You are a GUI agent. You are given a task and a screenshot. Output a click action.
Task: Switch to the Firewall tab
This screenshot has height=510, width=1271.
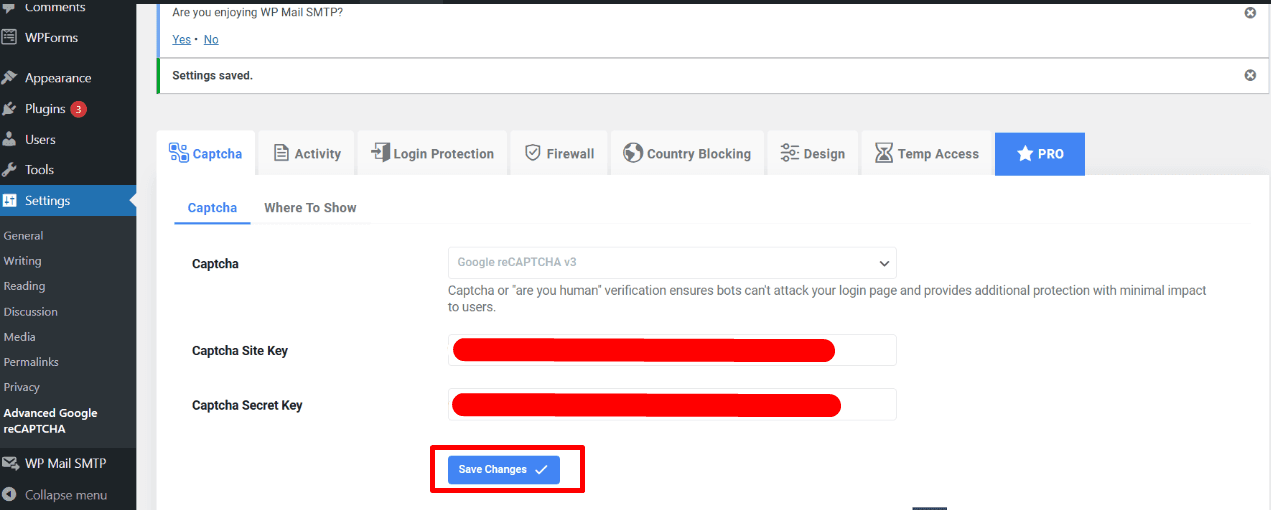(559, 153)
